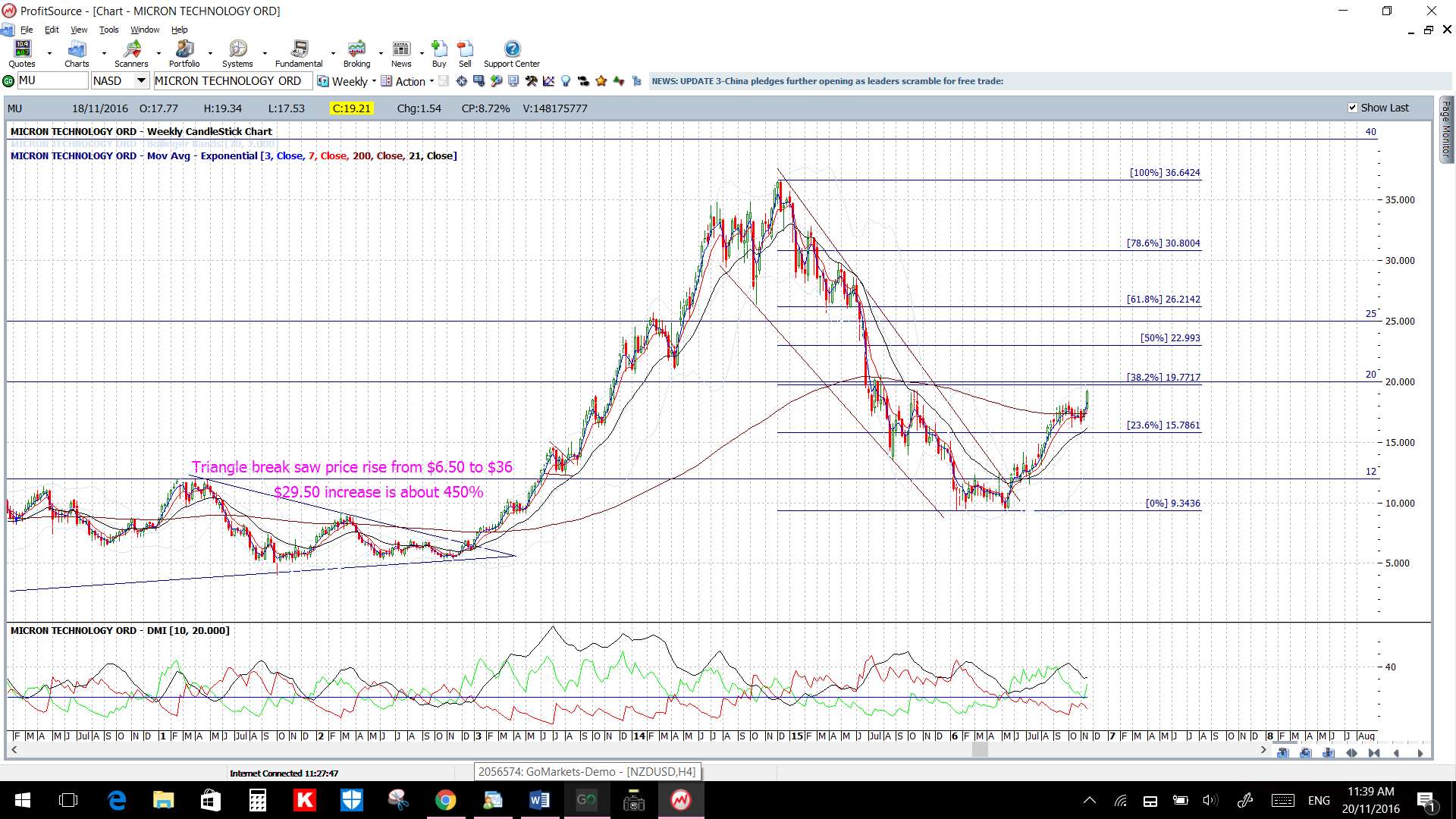Click the 61.8% Fibonacci level label
Image resolution: width=1456 pixels, height=819 pixels.
coord(1163,300)
